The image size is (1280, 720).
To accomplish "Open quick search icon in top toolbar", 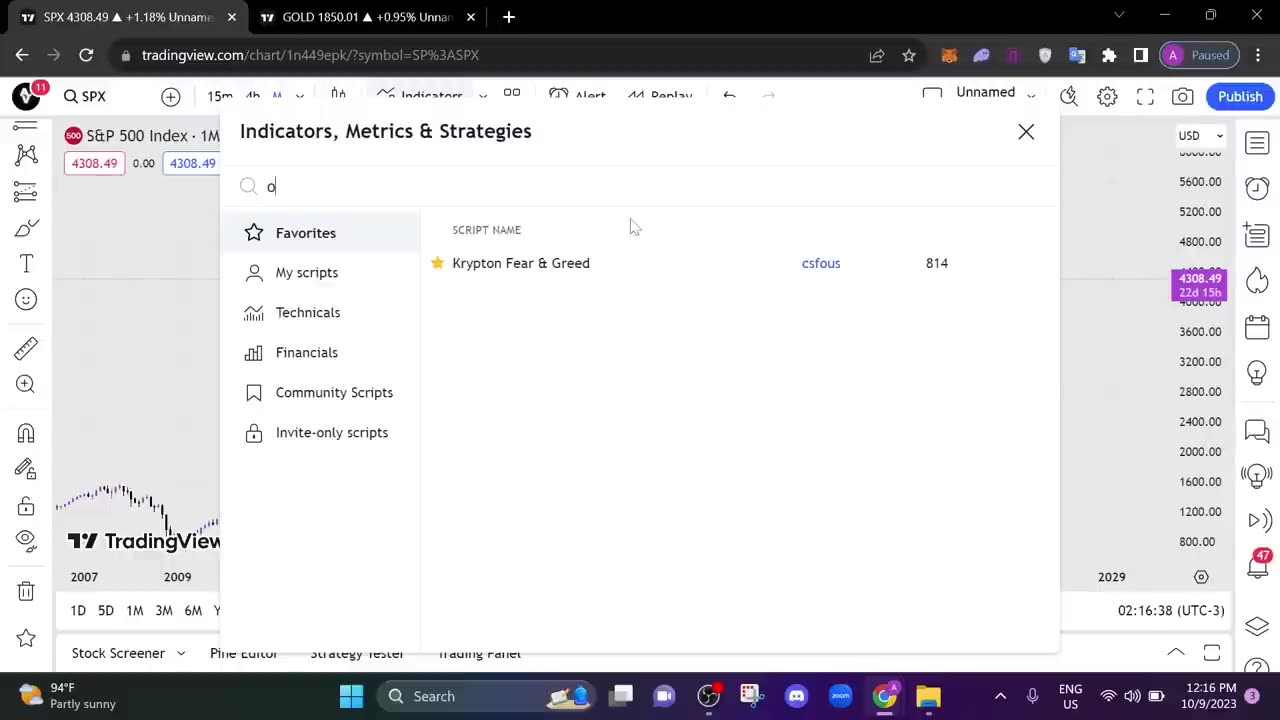I will (x=1069, y=96).
